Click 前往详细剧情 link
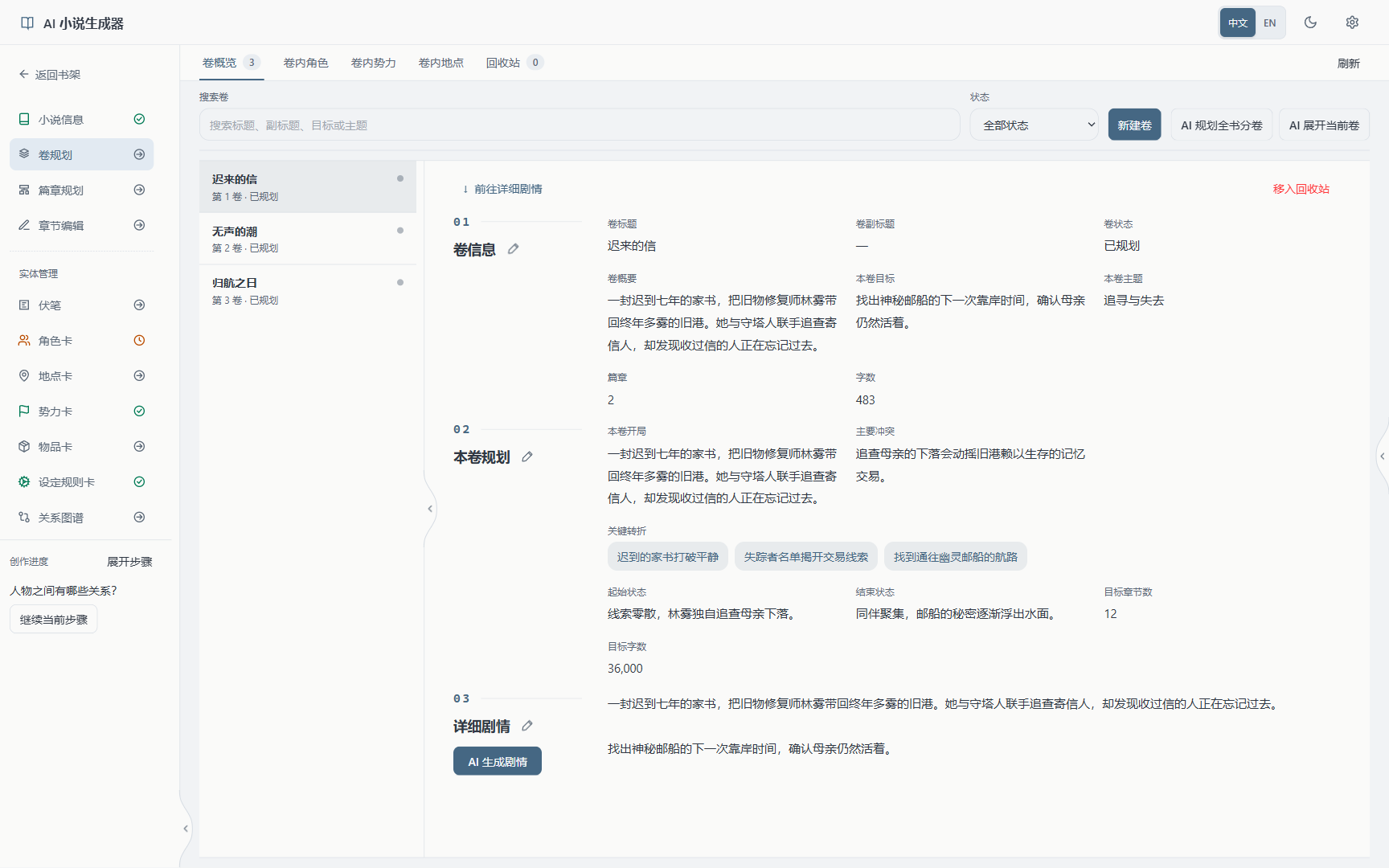 [502, 189]
